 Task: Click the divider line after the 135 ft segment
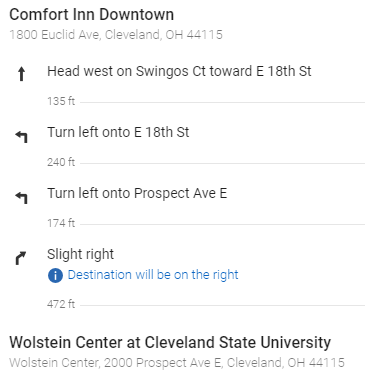click(x=222, y=102)
